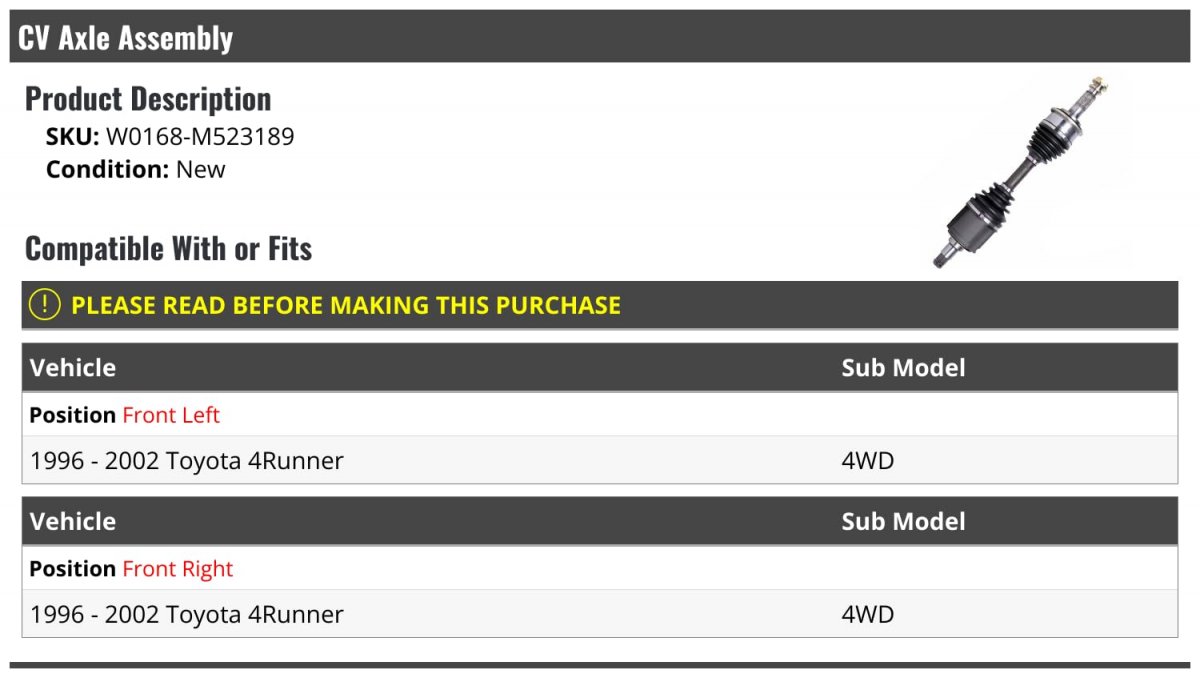Select the Toyota 4Runner row under Front Right
This screenshot has width=1200, height=678.
(187, 614)
